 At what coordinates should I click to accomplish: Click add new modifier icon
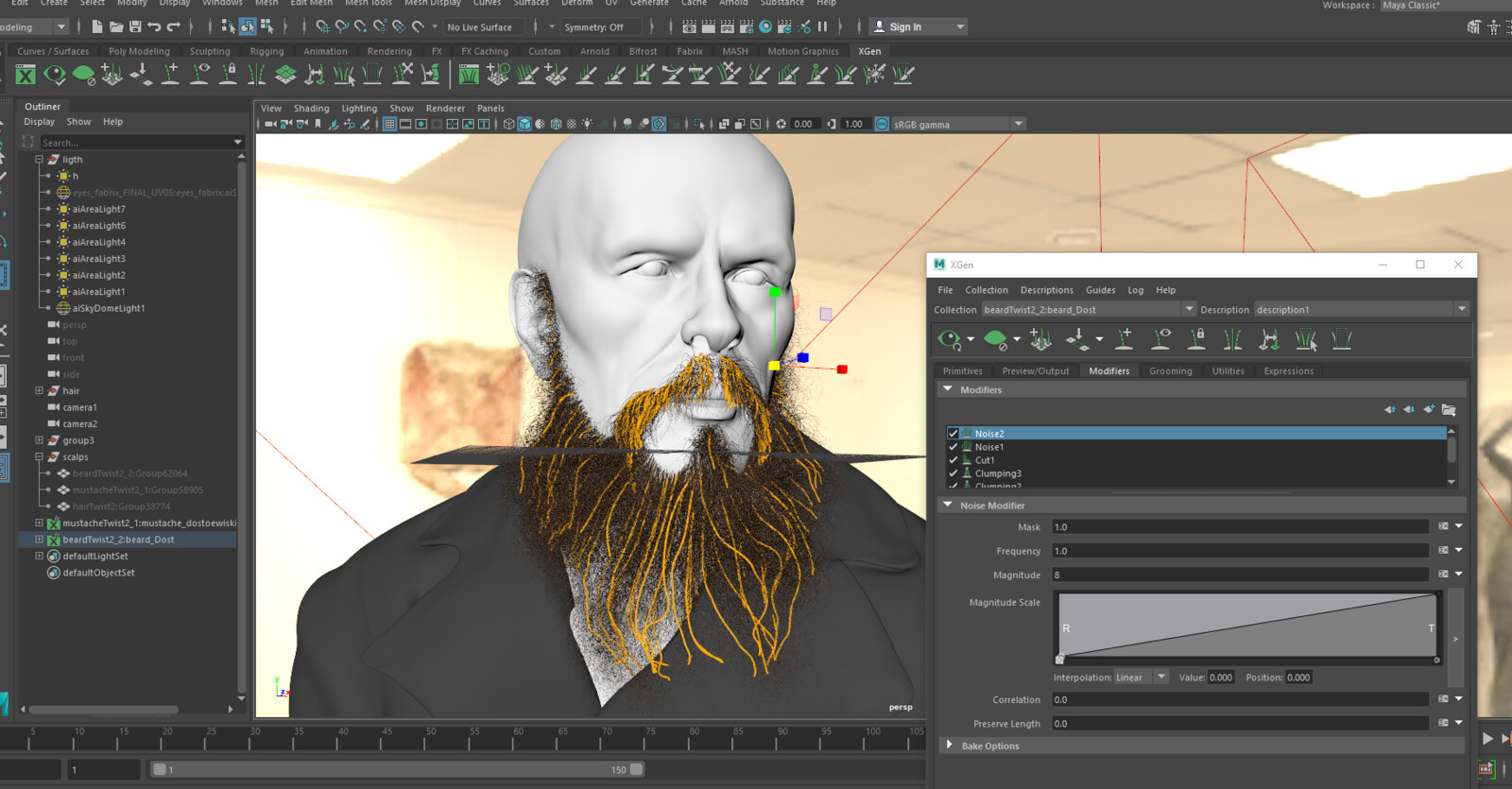(x=1429, y=409)
